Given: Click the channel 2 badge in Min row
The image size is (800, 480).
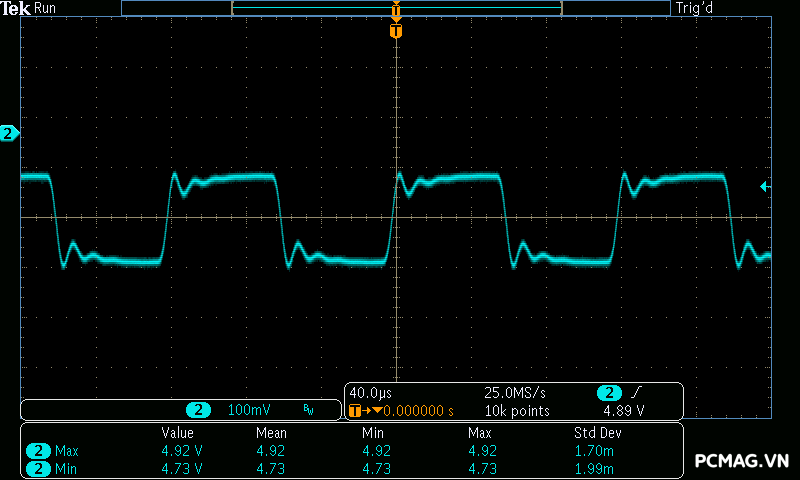Looking at the screenshot, I should pyautogui.click(x=38, y=468).
